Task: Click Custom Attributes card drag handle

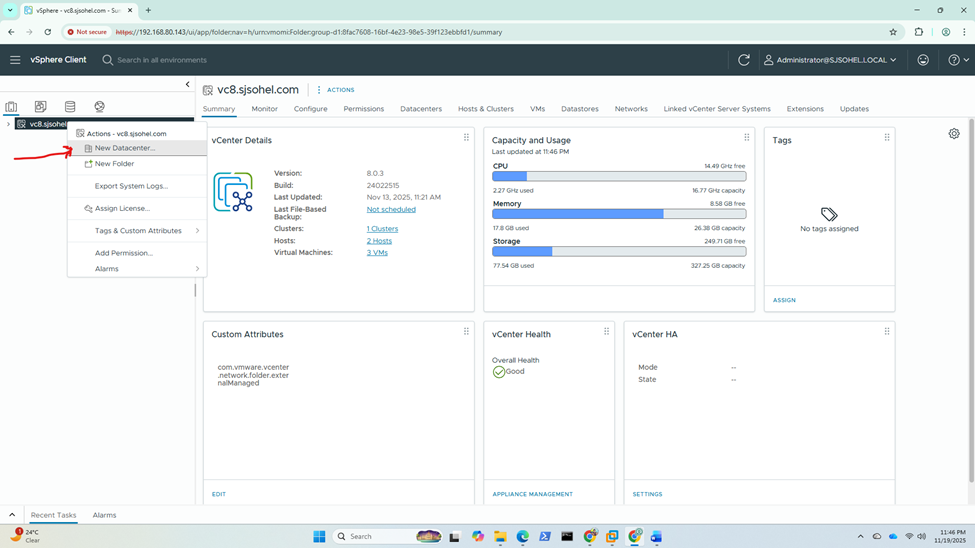Action: (466, 332)
